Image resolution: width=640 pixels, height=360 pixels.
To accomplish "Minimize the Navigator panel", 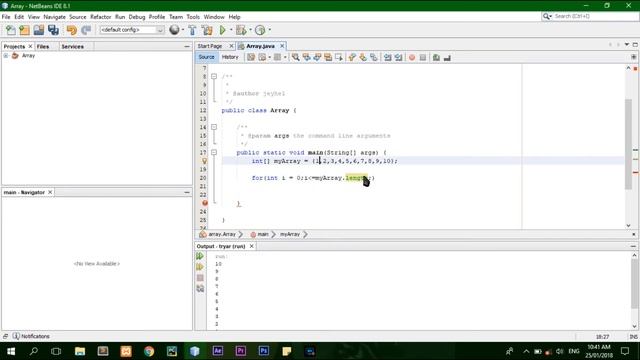I will [187, 192].
